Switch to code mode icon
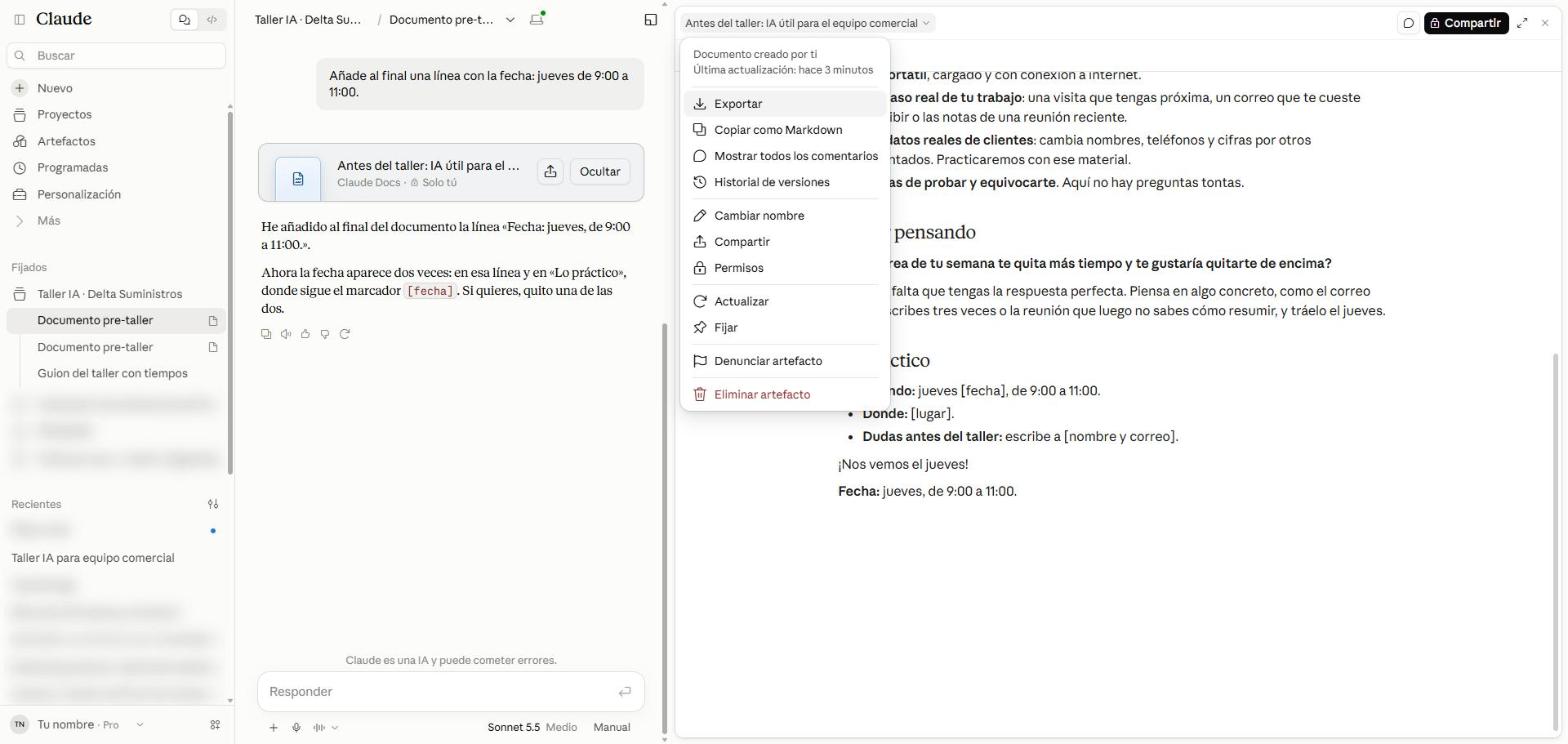This screenshot has width=1568, height=744. [x=212, y=19]
